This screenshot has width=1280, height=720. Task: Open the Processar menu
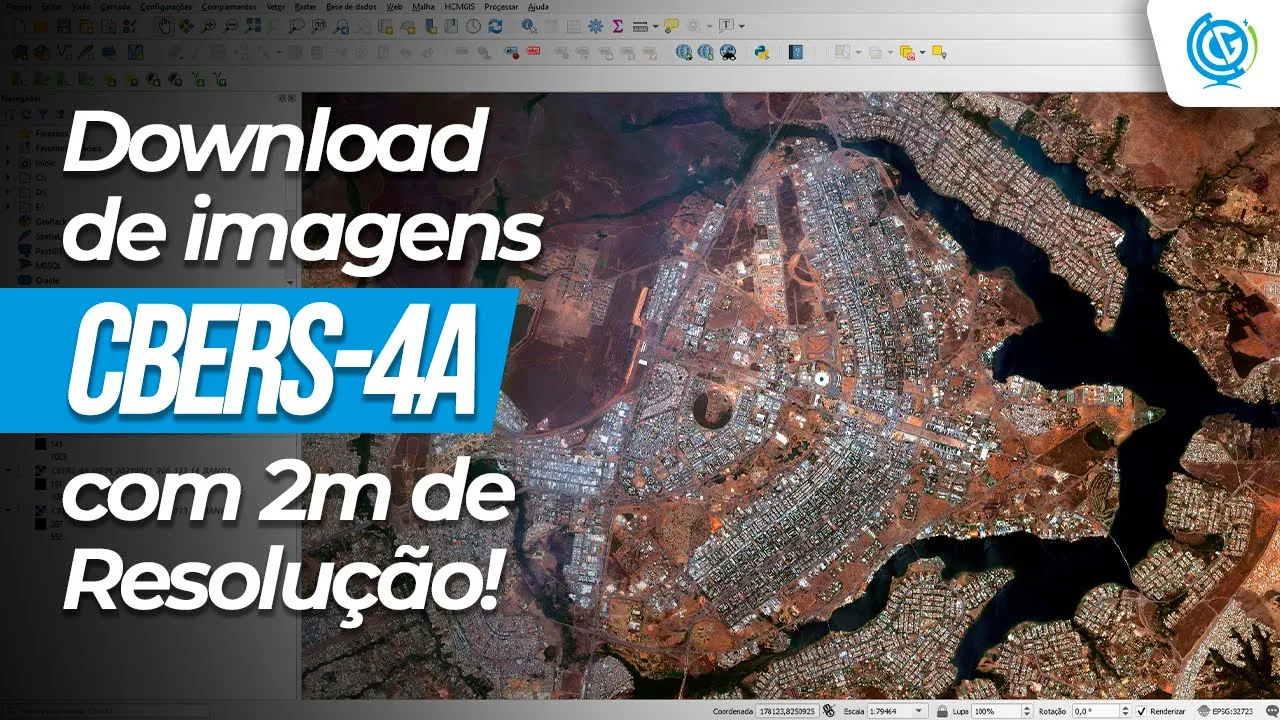(x=501, y=7)
